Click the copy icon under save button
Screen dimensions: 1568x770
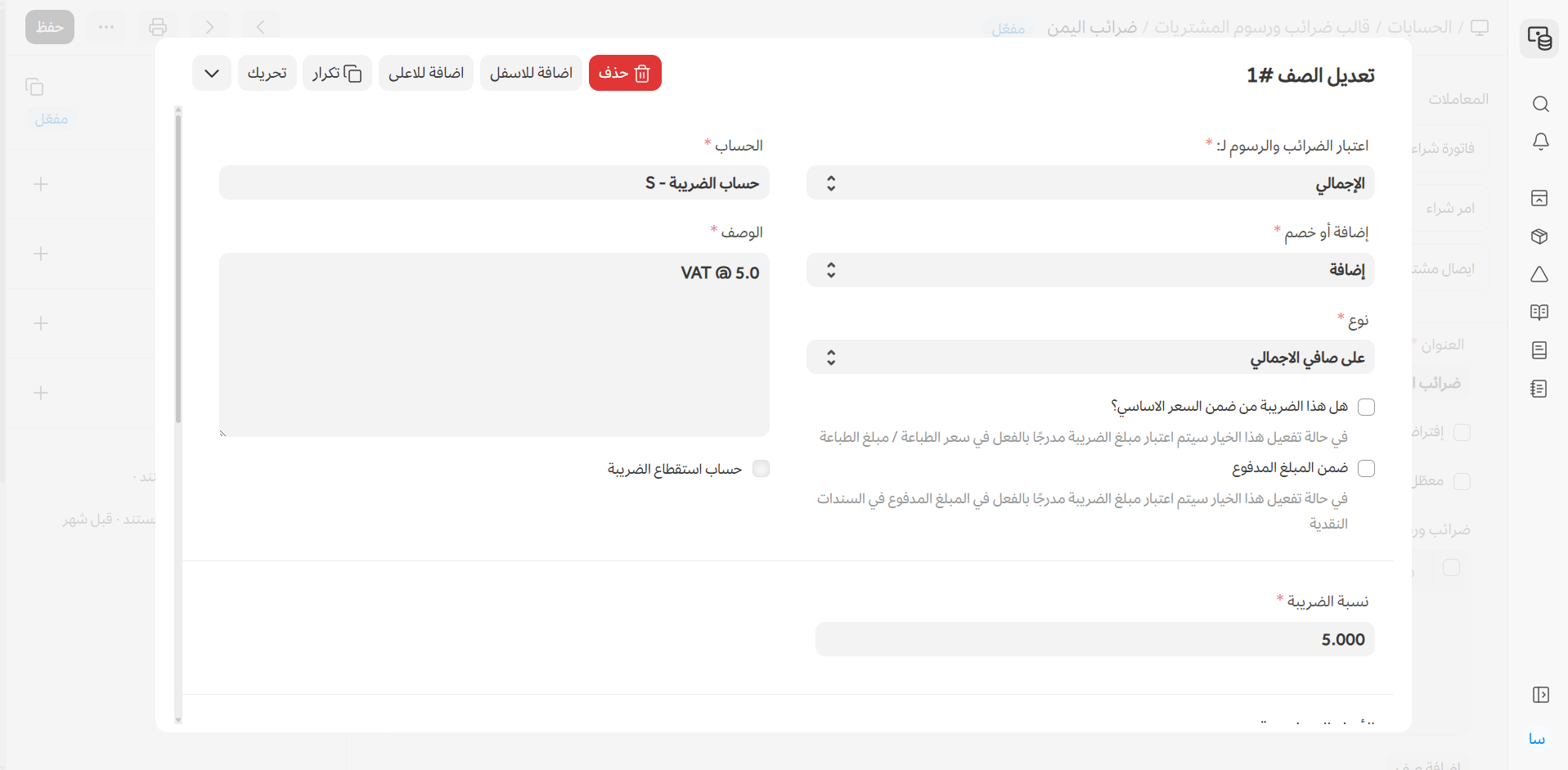34,87
